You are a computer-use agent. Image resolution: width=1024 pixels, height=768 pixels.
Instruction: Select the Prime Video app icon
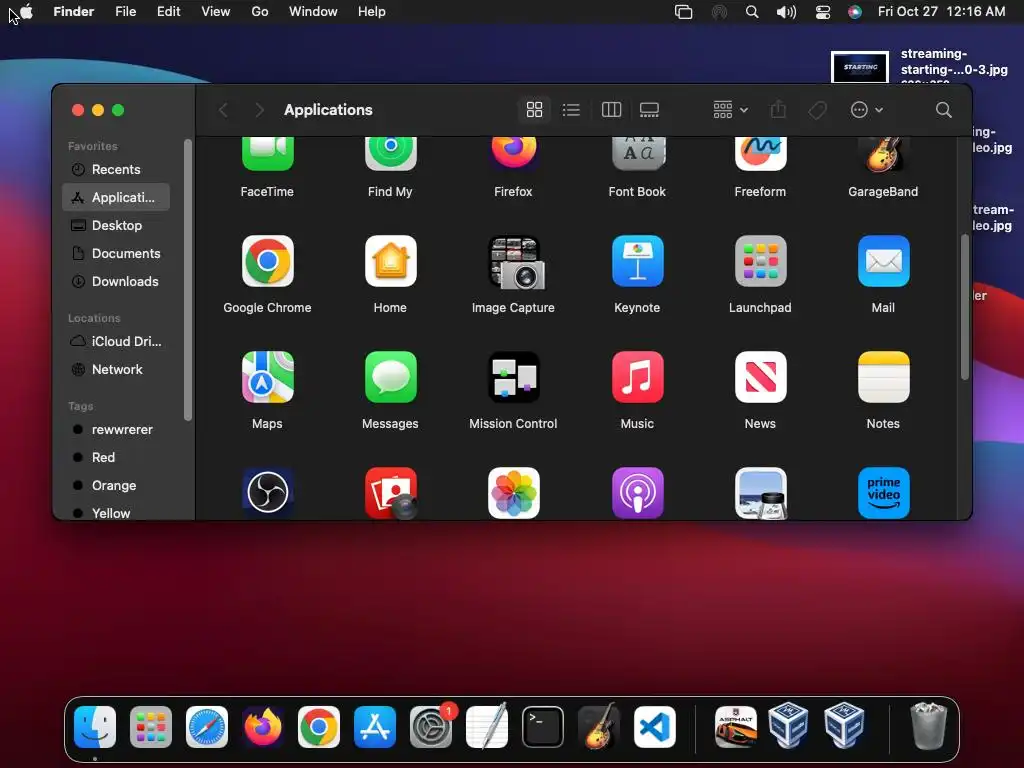click(883, 493)
